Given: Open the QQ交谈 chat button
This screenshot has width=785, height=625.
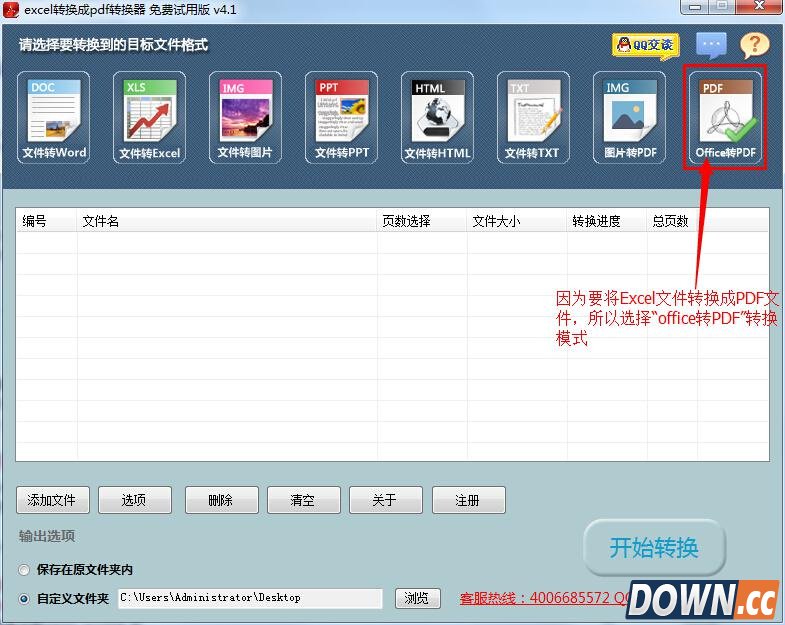Looking at the screenshot, I should 646,46.
